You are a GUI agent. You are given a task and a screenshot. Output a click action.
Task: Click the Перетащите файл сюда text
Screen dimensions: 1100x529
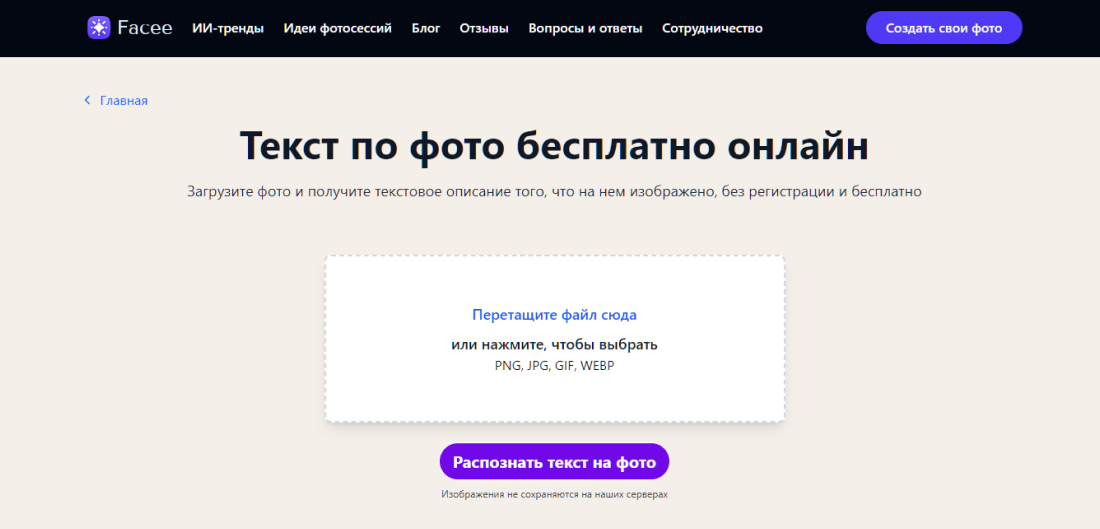pyautogui.click(x=554, y=315)
